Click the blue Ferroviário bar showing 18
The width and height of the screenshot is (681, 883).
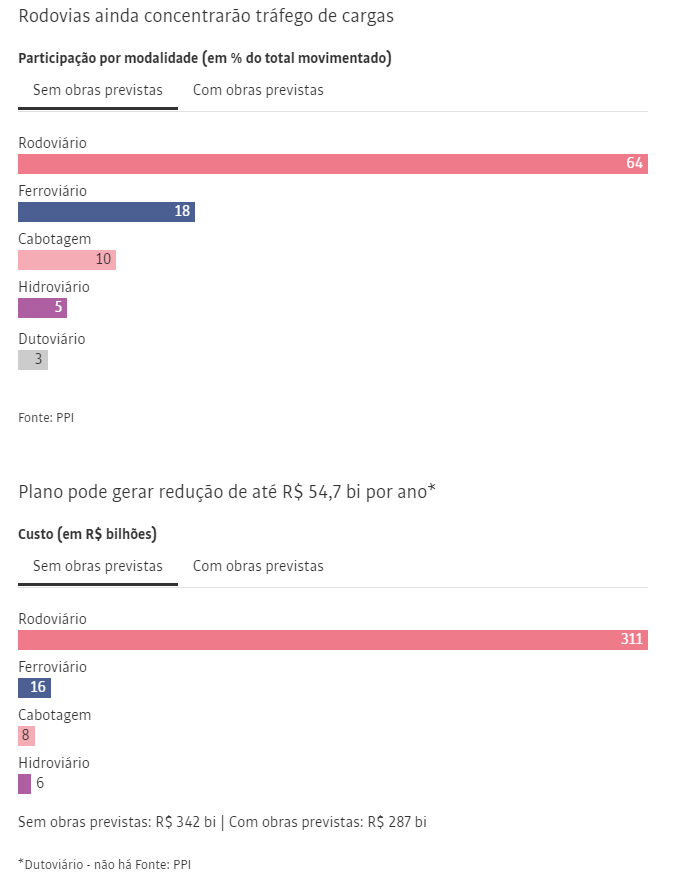click(x=106, y=212)
